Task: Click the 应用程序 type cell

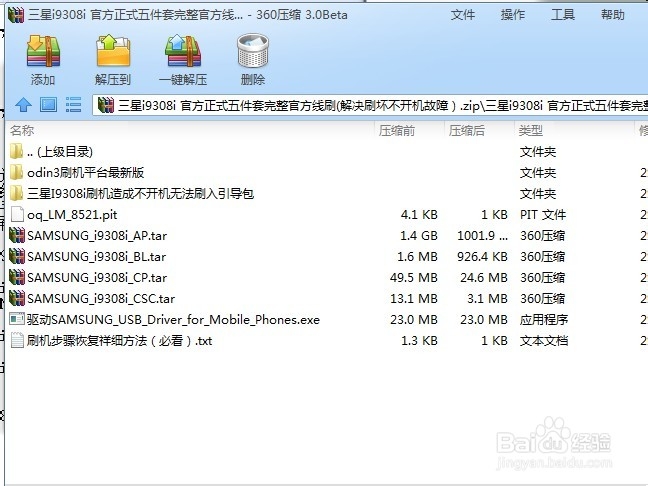Action: pyautogui.click(x=544, y=320)
